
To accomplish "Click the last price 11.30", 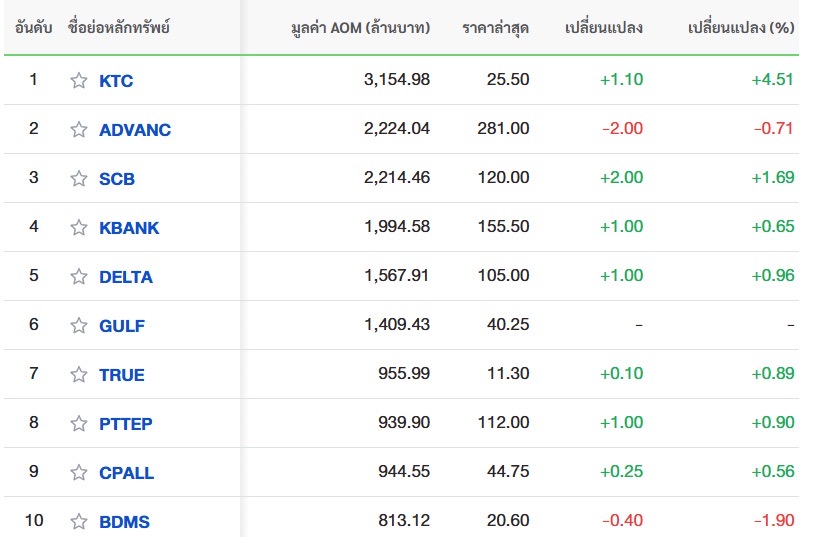I will [x=508, y=373].
